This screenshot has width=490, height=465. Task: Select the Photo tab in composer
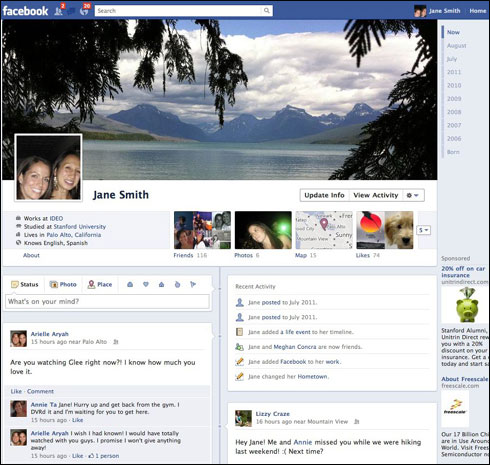pos(63,284)
